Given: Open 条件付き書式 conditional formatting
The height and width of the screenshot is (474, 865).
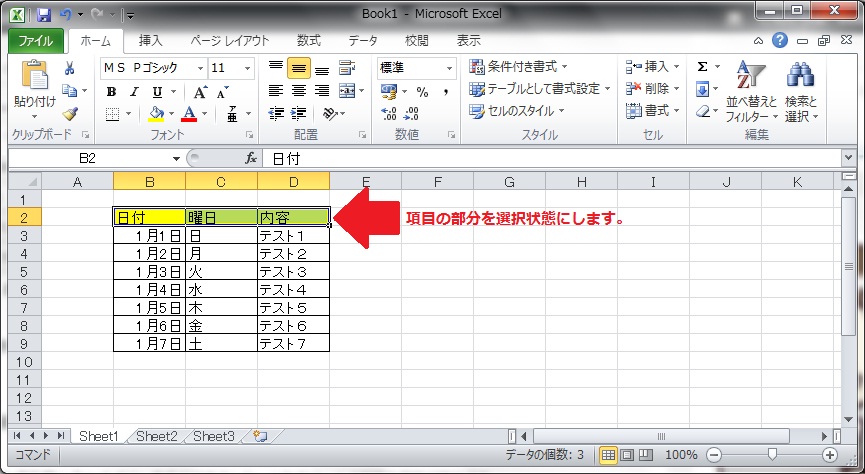Looking at the screenshot, I should 517,67.
